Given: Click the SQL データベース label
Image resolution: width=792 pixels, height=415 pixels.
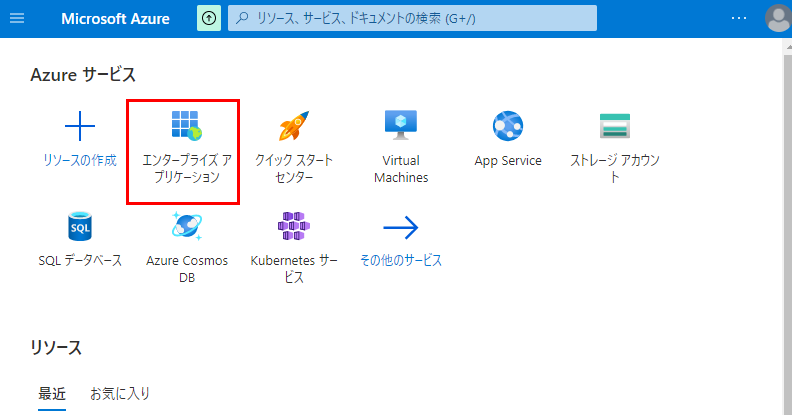Looking at the screenshot, I should point(80,261).
